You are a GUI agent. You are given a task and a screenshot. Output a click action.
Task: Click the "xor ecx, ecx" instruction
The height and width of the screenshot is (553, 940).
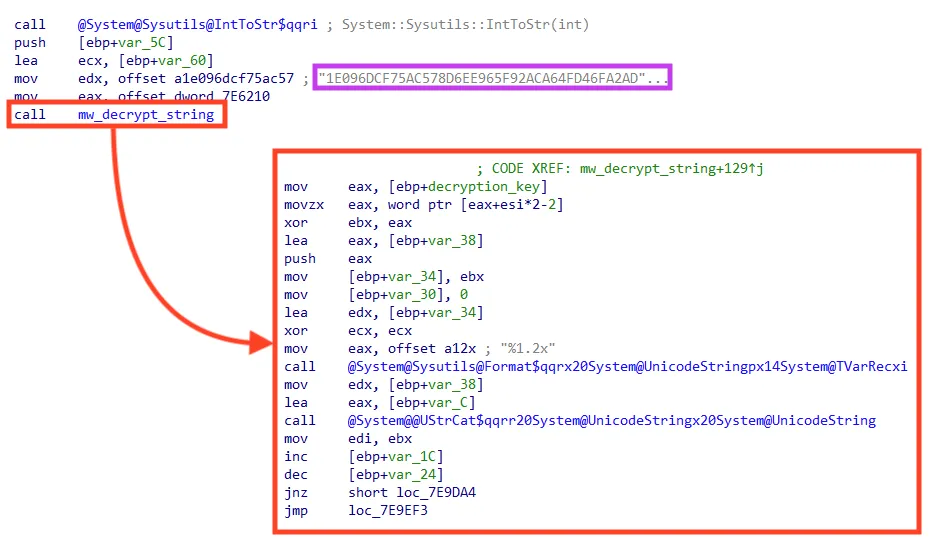pyautogui.click(x=348, y=330)
